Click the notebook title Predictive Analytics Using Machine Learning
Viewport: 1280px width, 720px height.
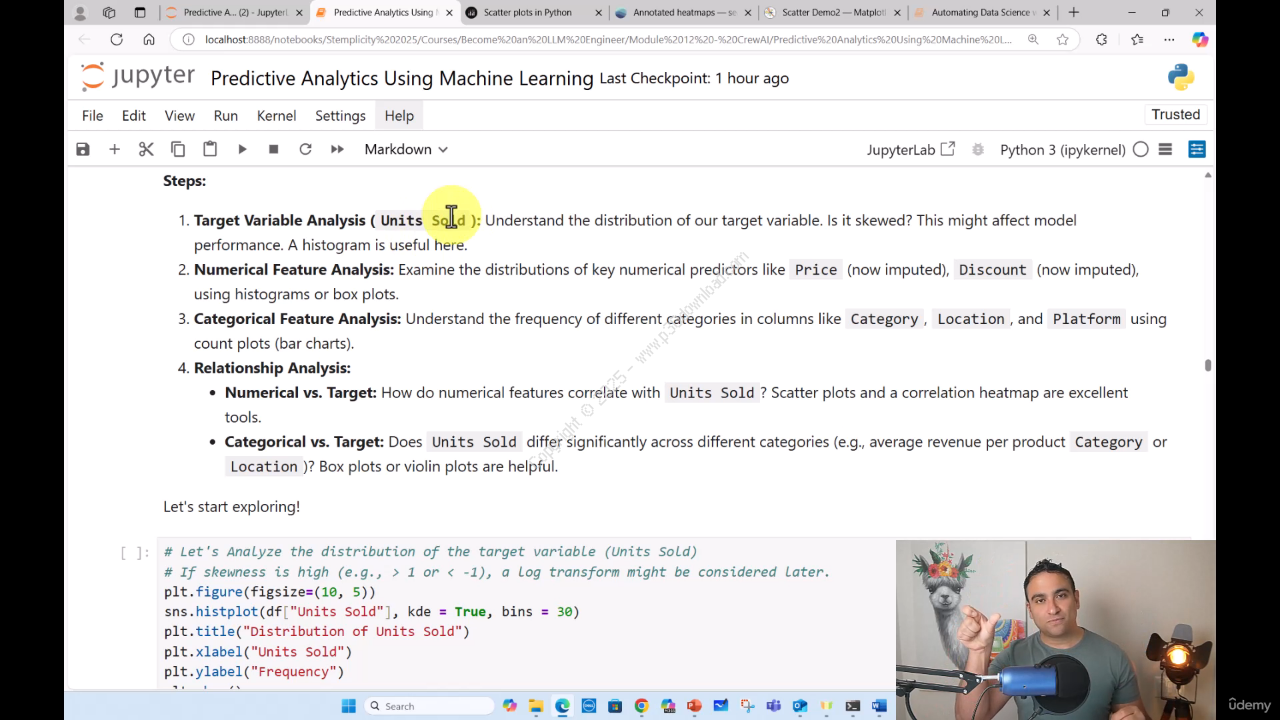click(402, 78)
